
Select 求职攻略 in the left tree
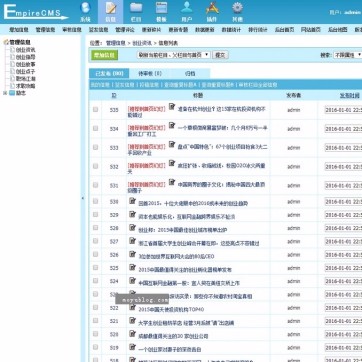(x=26, y=86)
